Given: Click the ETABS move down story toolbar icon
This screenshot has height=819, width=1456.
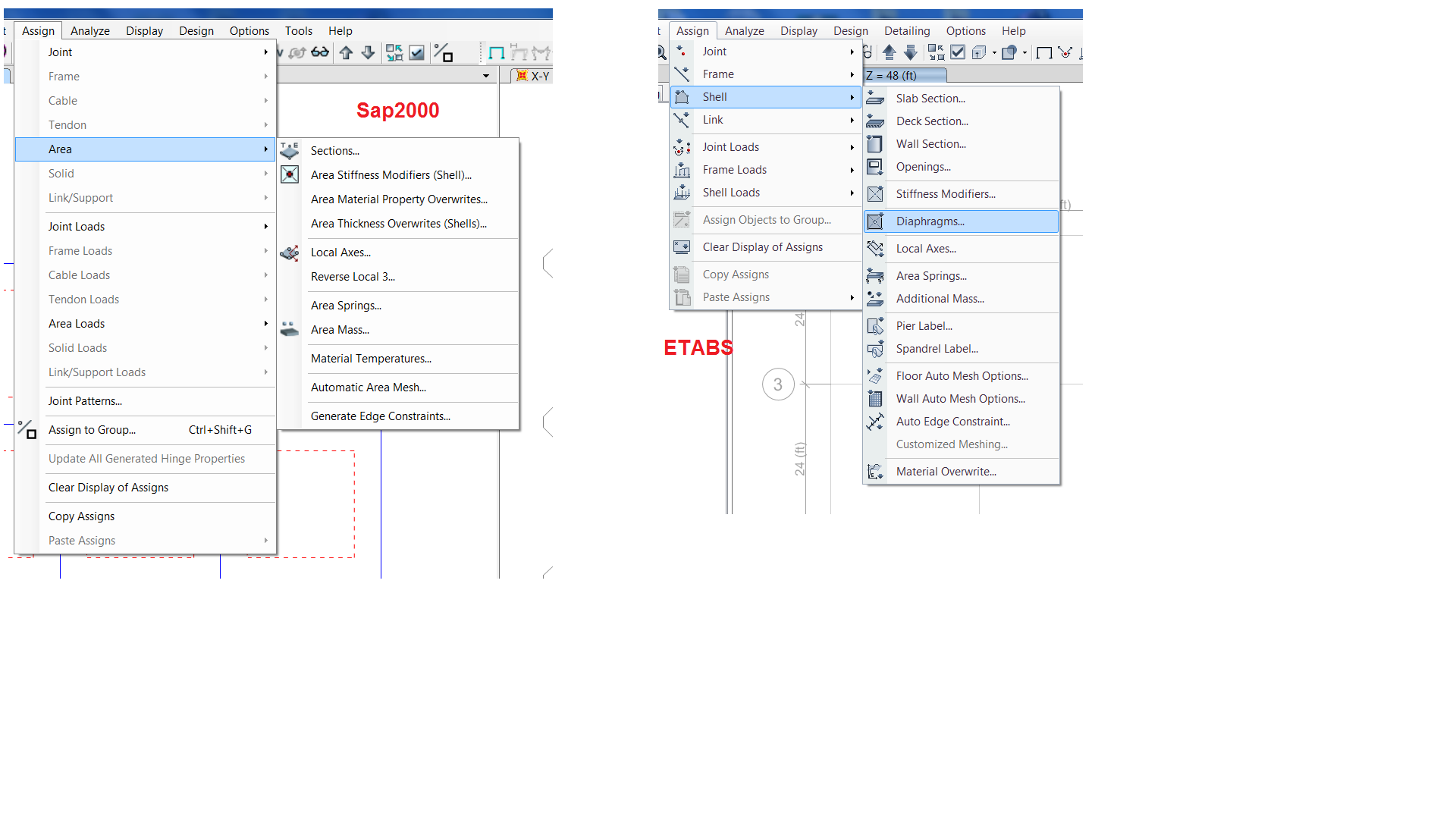Looking at the screenshot, I should [x=911, y=52].
